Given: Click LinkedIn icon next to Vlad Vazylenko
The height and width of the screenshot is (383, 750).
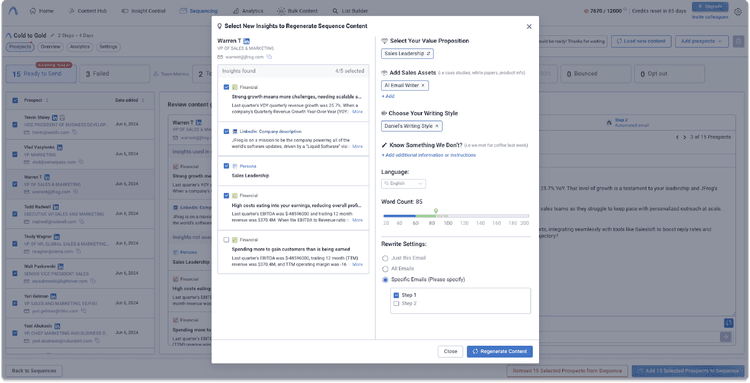Looking at the screenshot, I should click(x=60, y=147).
